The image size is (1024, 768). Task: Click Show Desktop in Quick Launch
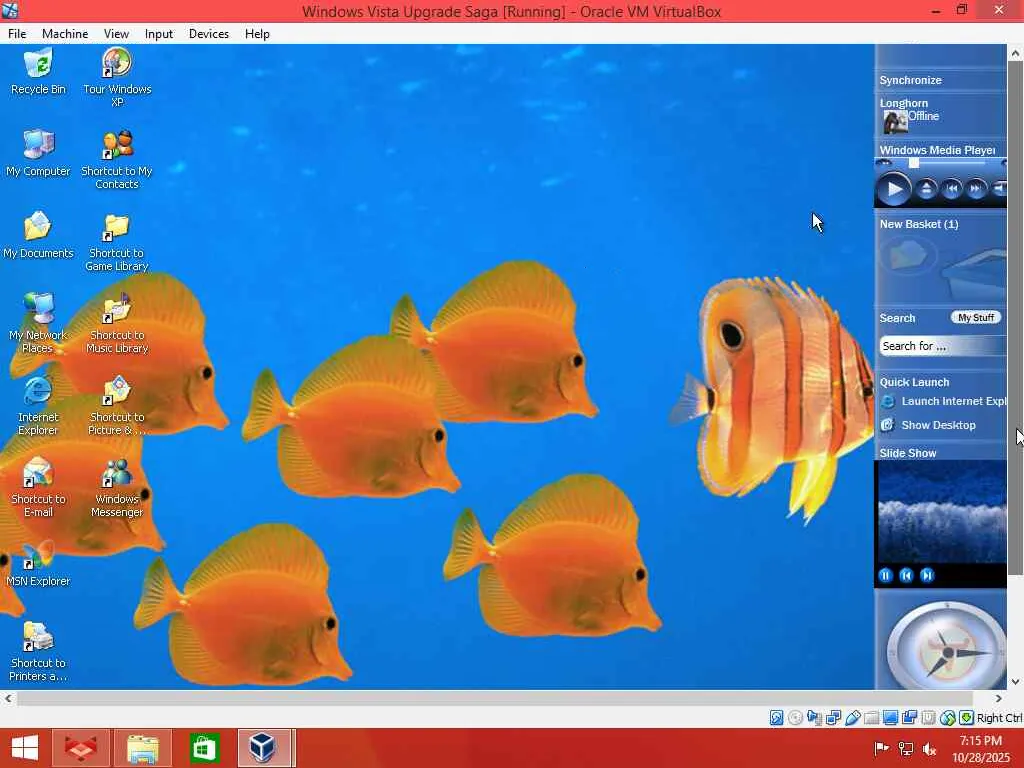928,424
